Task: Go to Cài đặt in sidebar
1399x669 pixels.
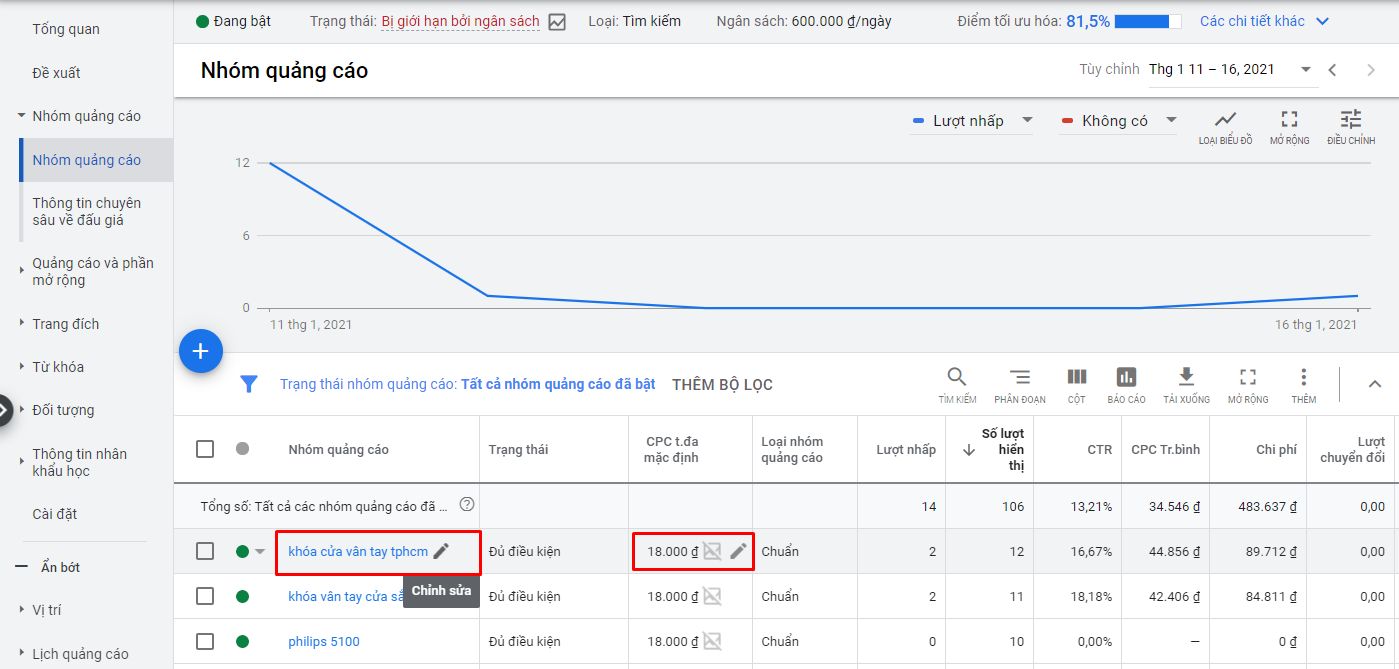Action: tap(55, 514)
